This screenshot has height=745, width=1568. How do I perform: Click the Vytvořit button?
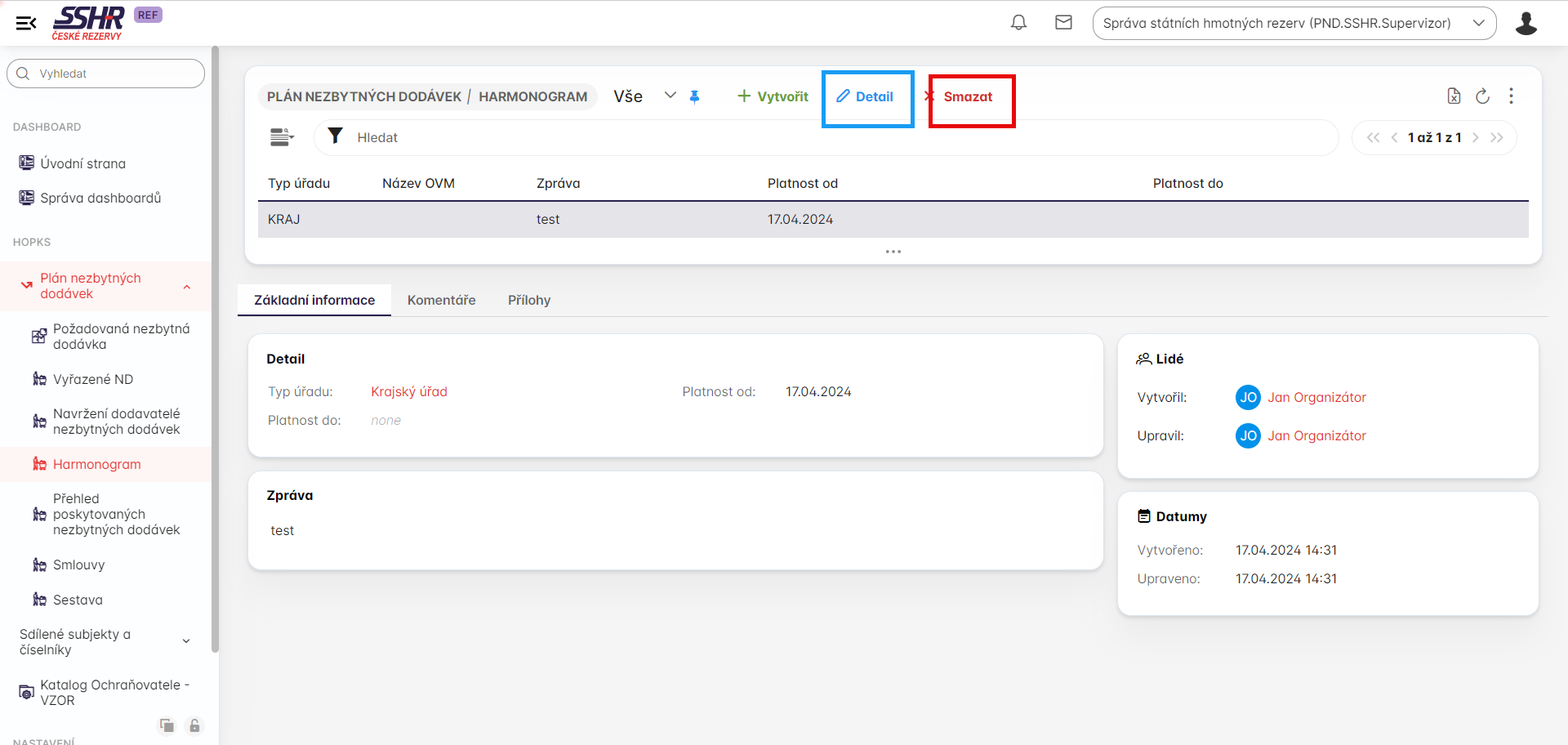click(x=773, y=96)
